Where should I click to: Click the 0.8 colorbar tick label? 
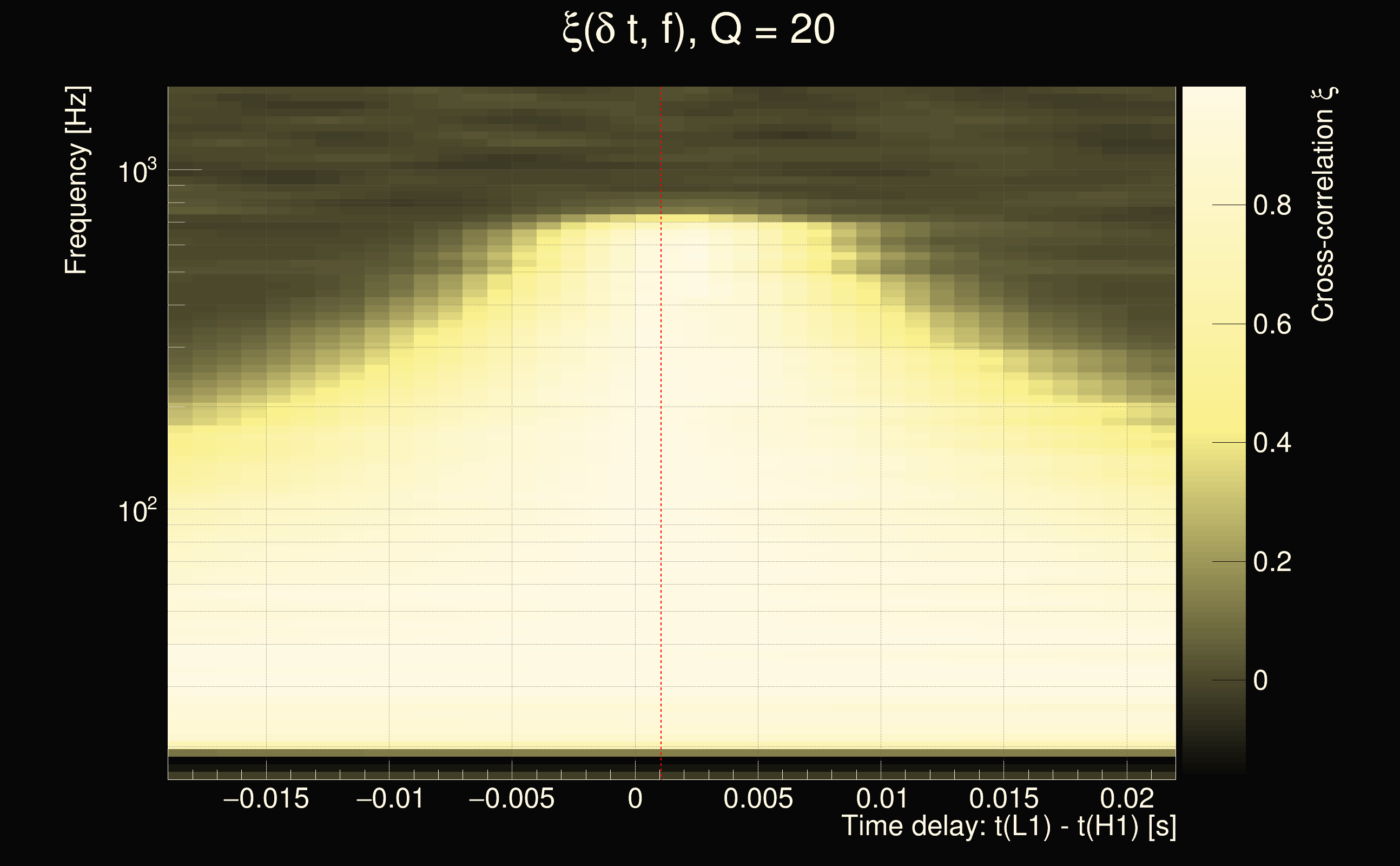tap(1272, 205)
